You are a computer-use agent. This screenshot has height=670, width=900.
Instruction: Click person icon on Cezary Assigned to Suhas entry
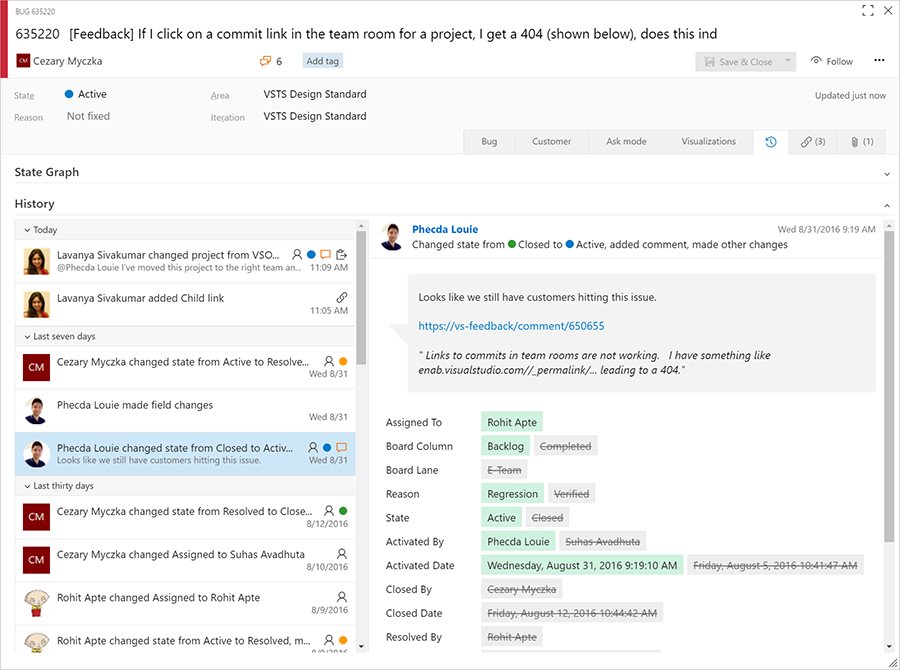tap(342, 553)
